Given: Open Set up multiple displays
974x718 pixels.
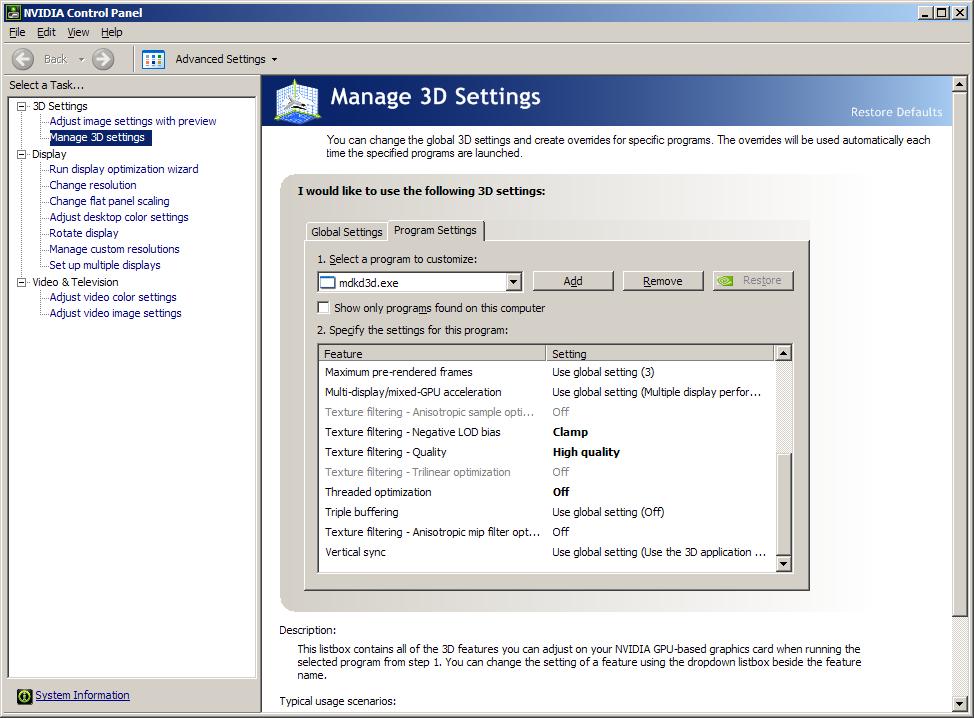Looking at the screenshot, I should coord(105,265).
